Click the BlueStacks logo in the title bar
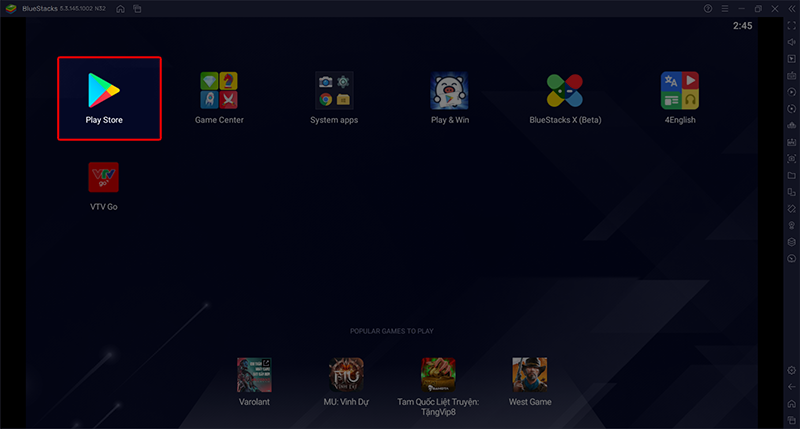Screen dimensions: 800x429 (11, 9)
